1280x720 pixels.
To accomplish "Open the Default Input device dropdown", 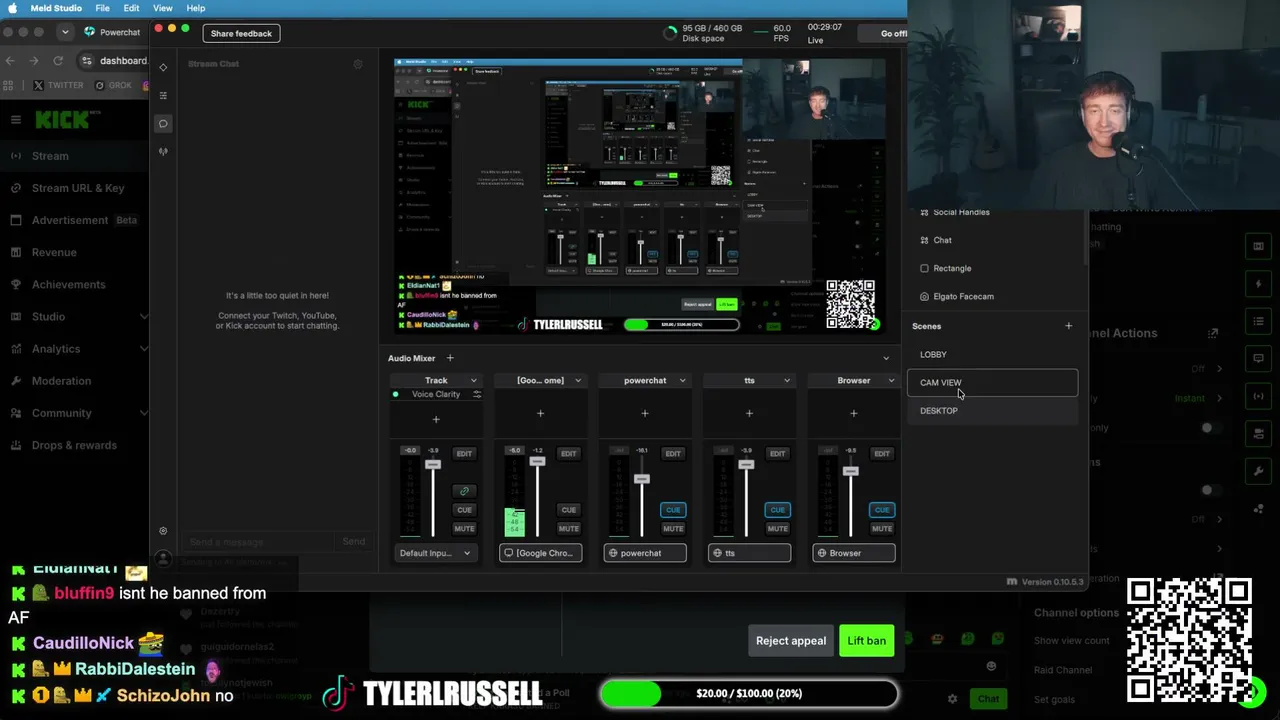I will pos(436,553).
